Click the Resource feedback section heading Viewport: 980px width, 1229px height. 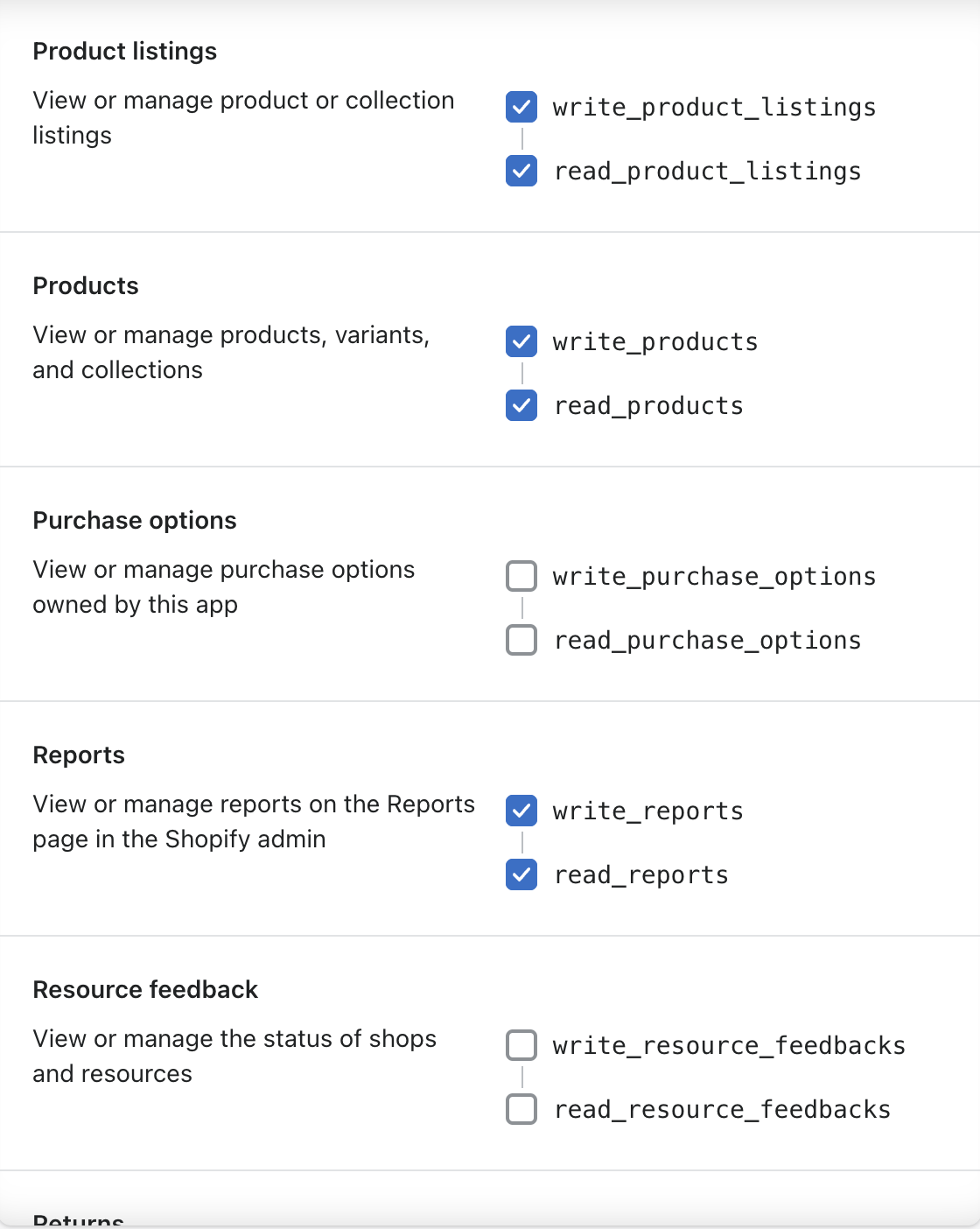[145, 990]
